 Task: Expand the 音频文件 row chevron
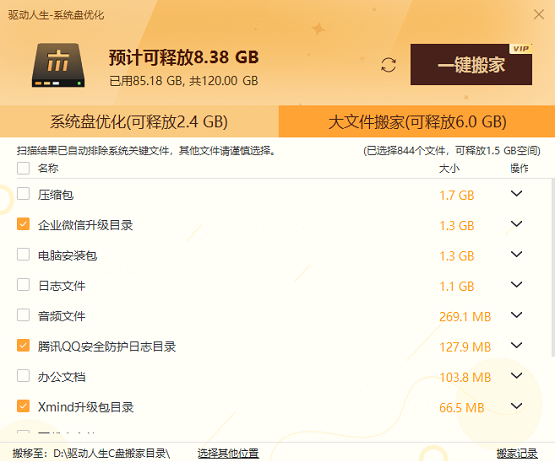point(517,315)
